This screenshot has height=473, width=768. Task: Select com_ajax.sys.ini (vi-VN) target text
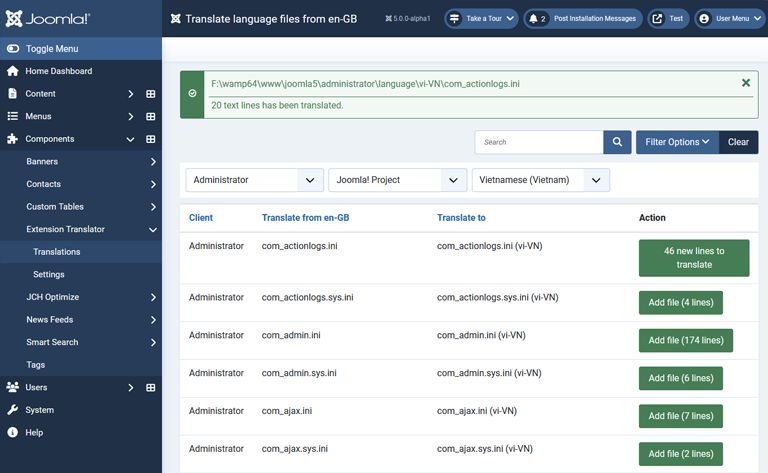pyautogui.click(x=484, y=449)
